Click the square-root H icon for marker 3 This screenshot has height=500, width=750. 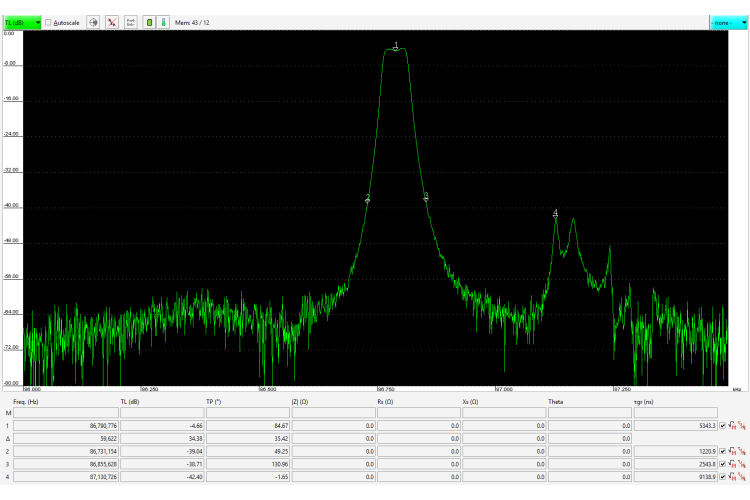(x=732, y=464)
